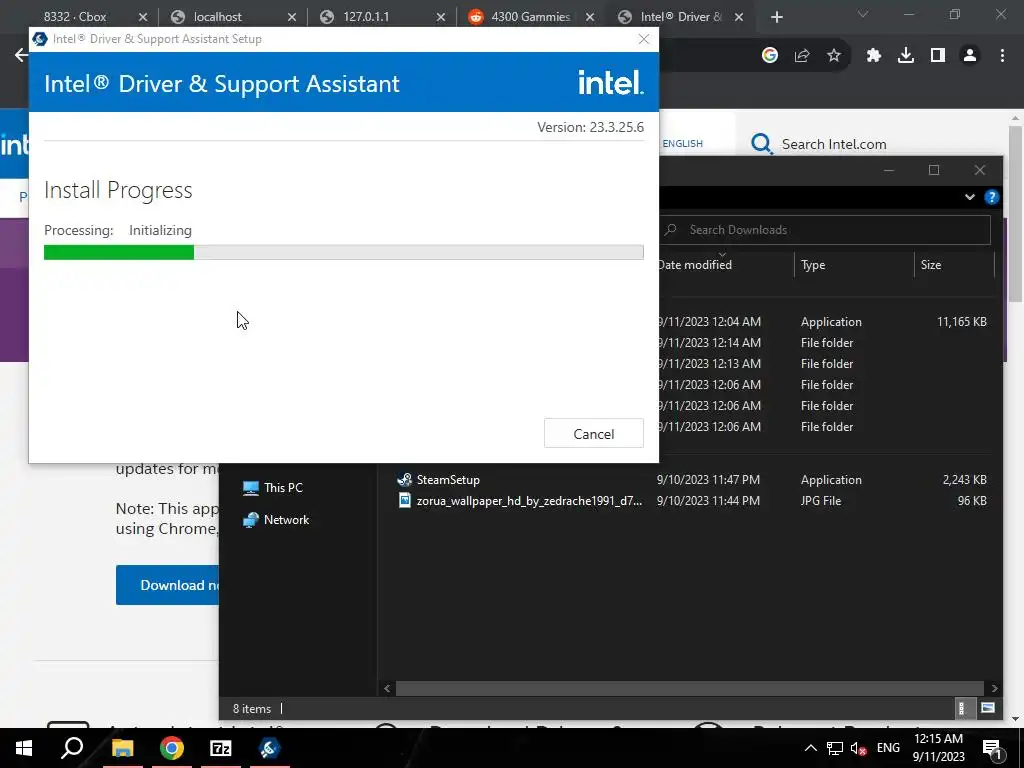Click the Search Intel.com field

tap(834, 144)
